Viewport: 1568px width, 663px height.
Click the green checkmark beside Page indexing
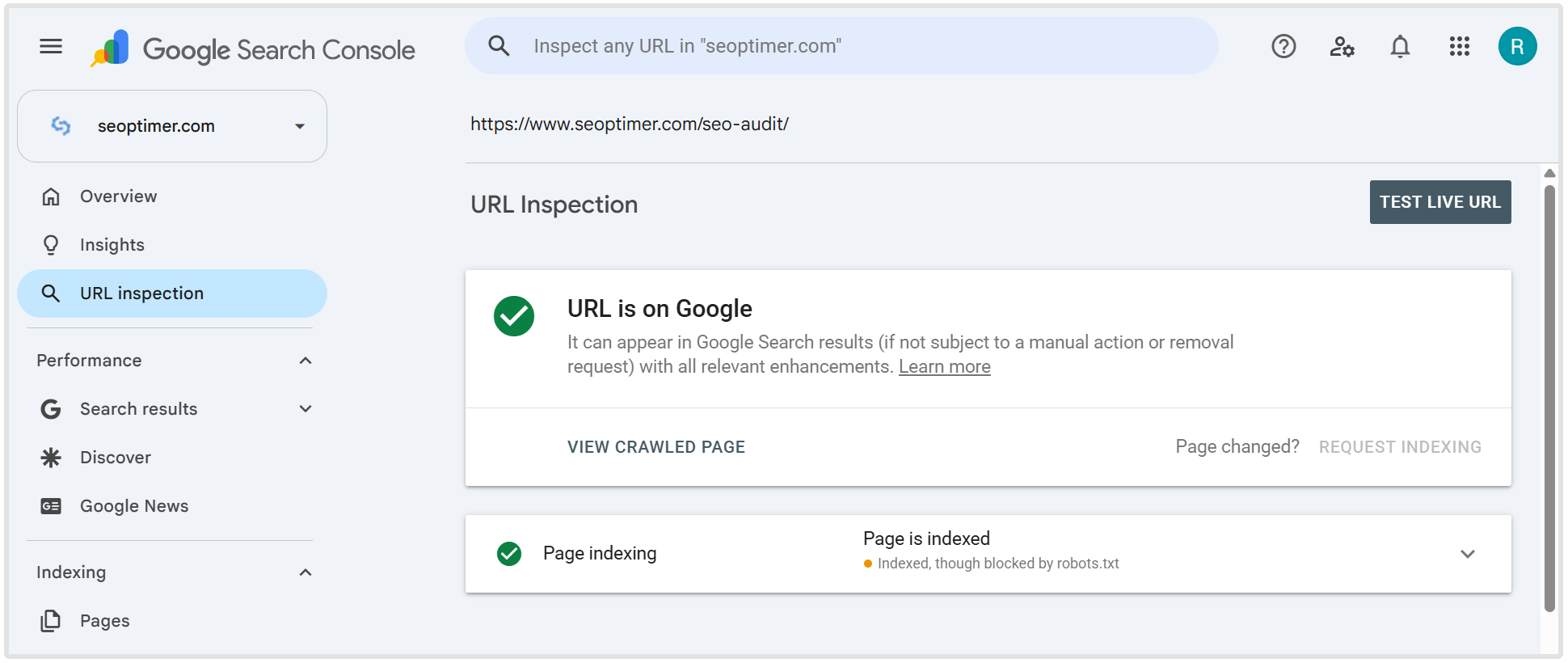pyautogui.click(x=509, y=554)
